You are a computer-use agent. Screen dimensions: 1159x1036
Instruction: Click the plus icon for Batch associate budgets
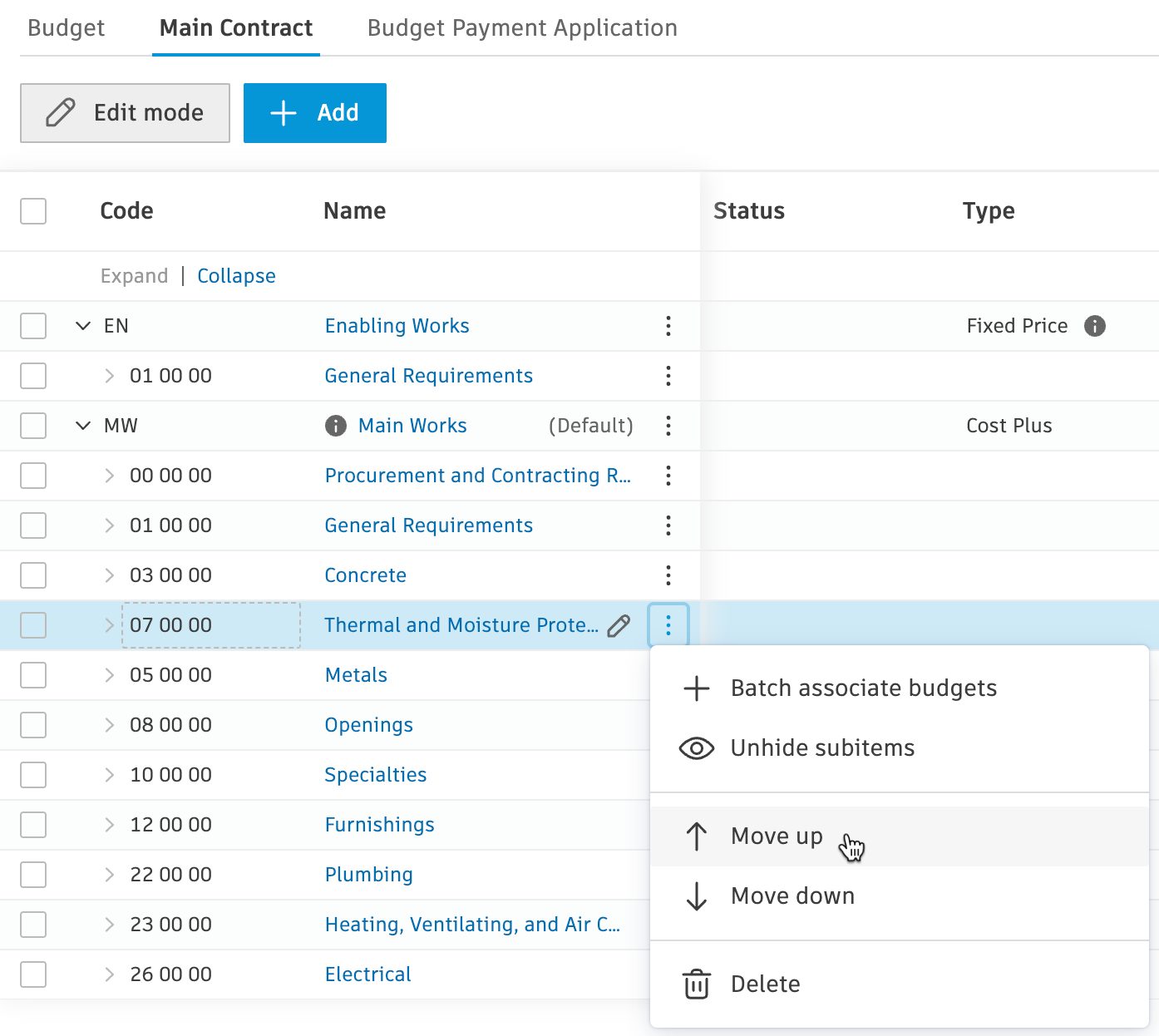[x=696, y=688]
